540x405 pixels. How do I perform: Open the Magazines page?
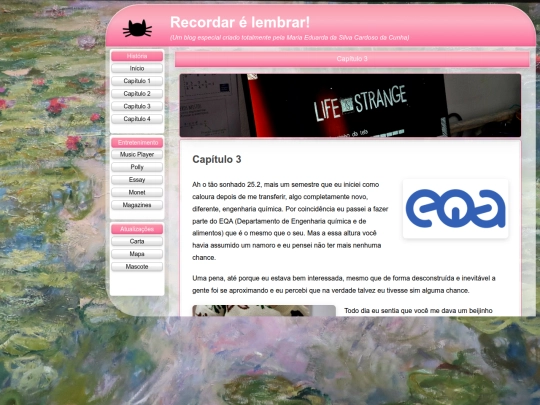(137, 205)
